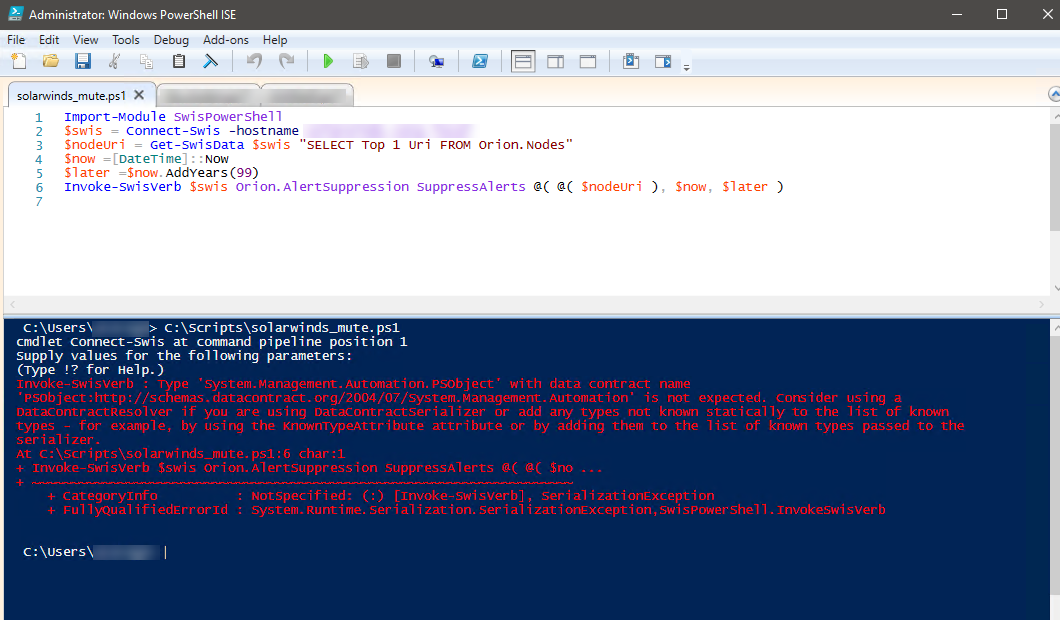The image size is (1060, 620).
Task: Paste with the clipboard icon
Action: 178,62
